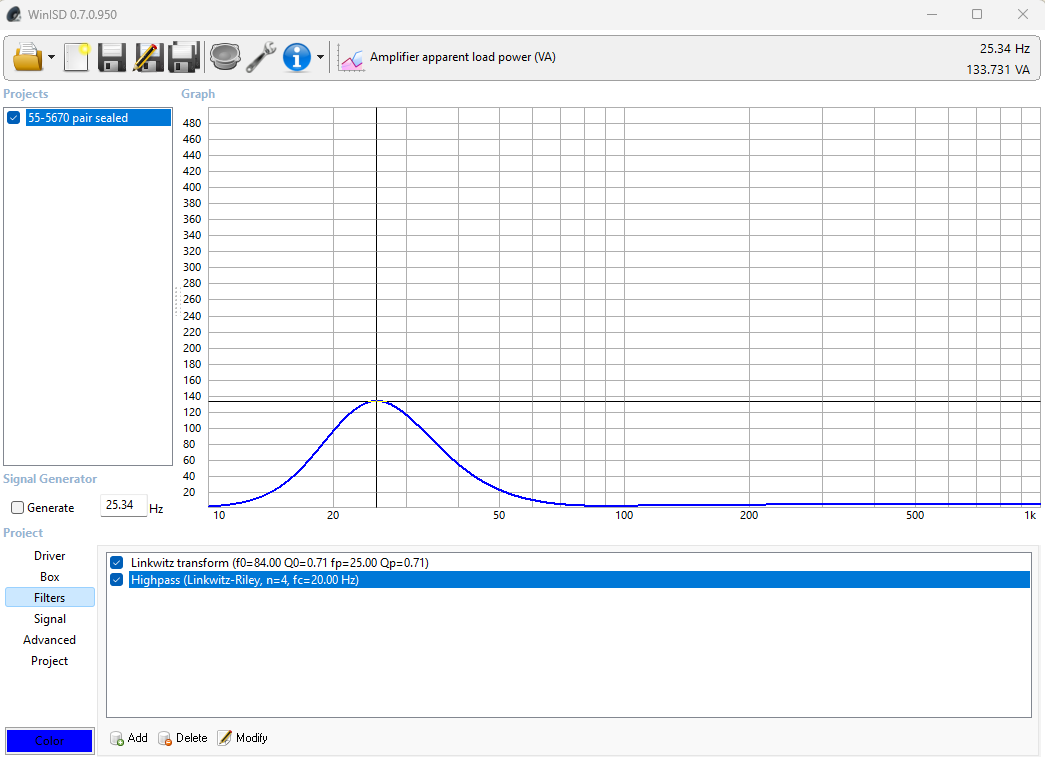Switch to the Driver tab

pyautogui.click(x=49, y=556)
